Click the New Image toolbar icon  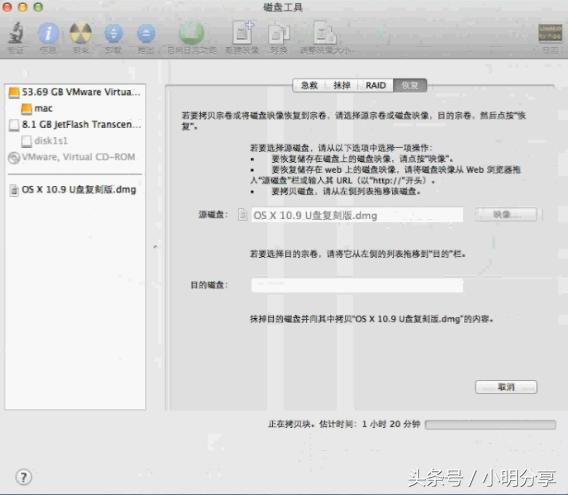pos(243,33)
